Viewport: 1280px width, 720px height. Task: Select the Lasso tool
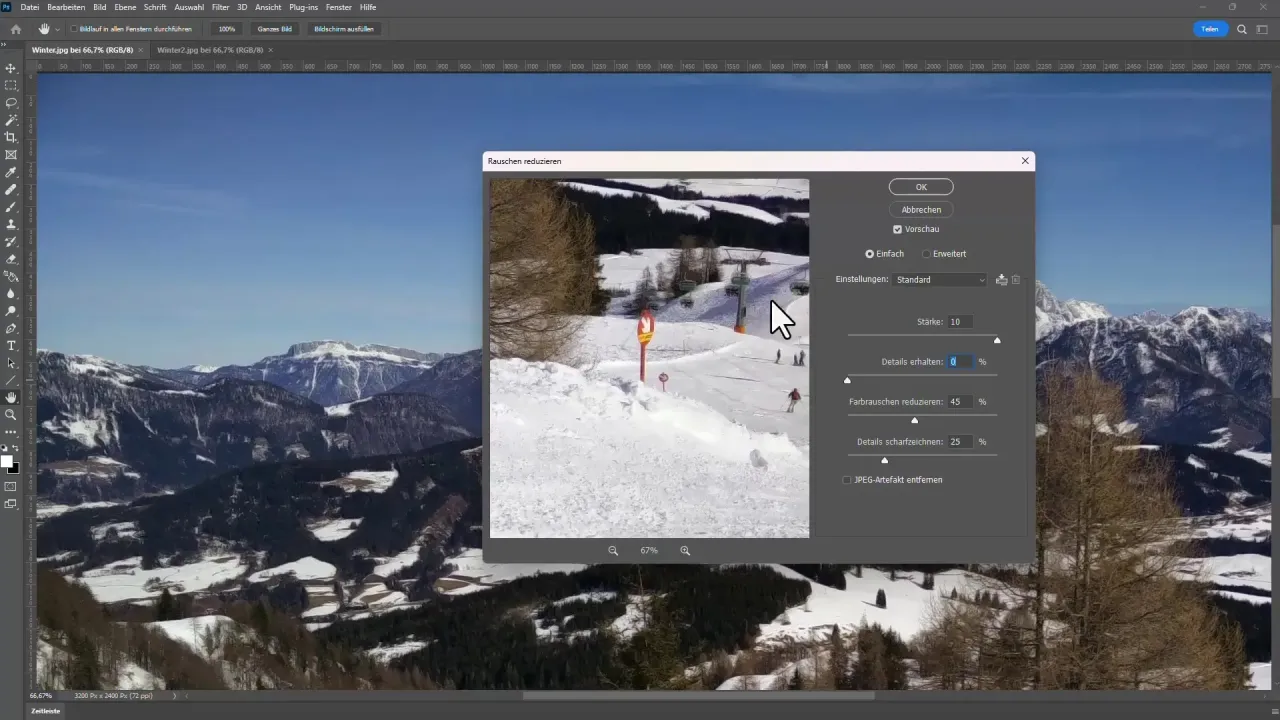click(x=11, y=103)
